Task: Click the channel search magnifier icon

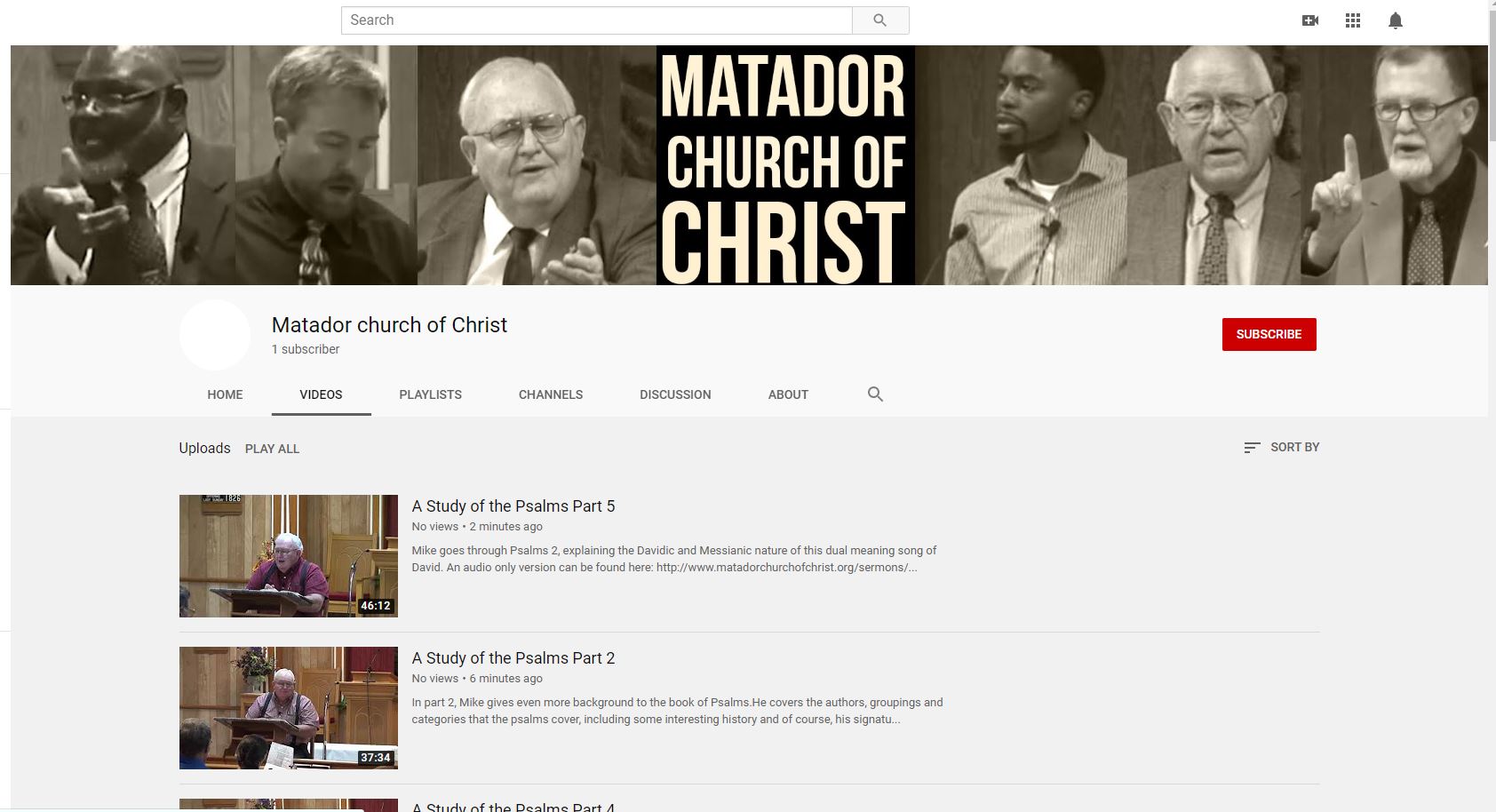Action: tap(875, 394)
